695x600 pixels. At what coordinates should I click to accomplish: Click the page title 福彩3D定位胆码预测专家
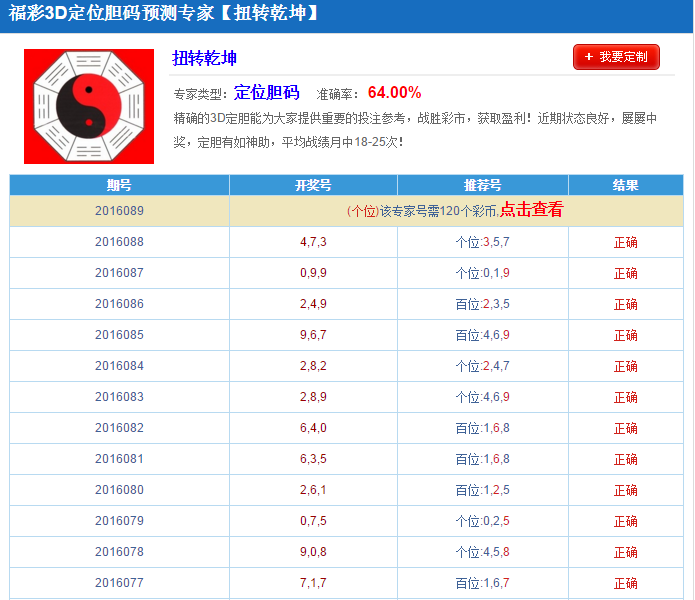(112, 13)
